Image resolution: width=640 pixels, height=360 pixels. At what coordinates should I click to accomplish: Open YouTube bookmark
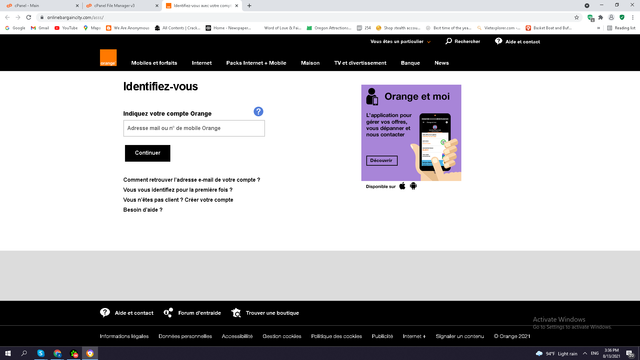tap(66, 28)
